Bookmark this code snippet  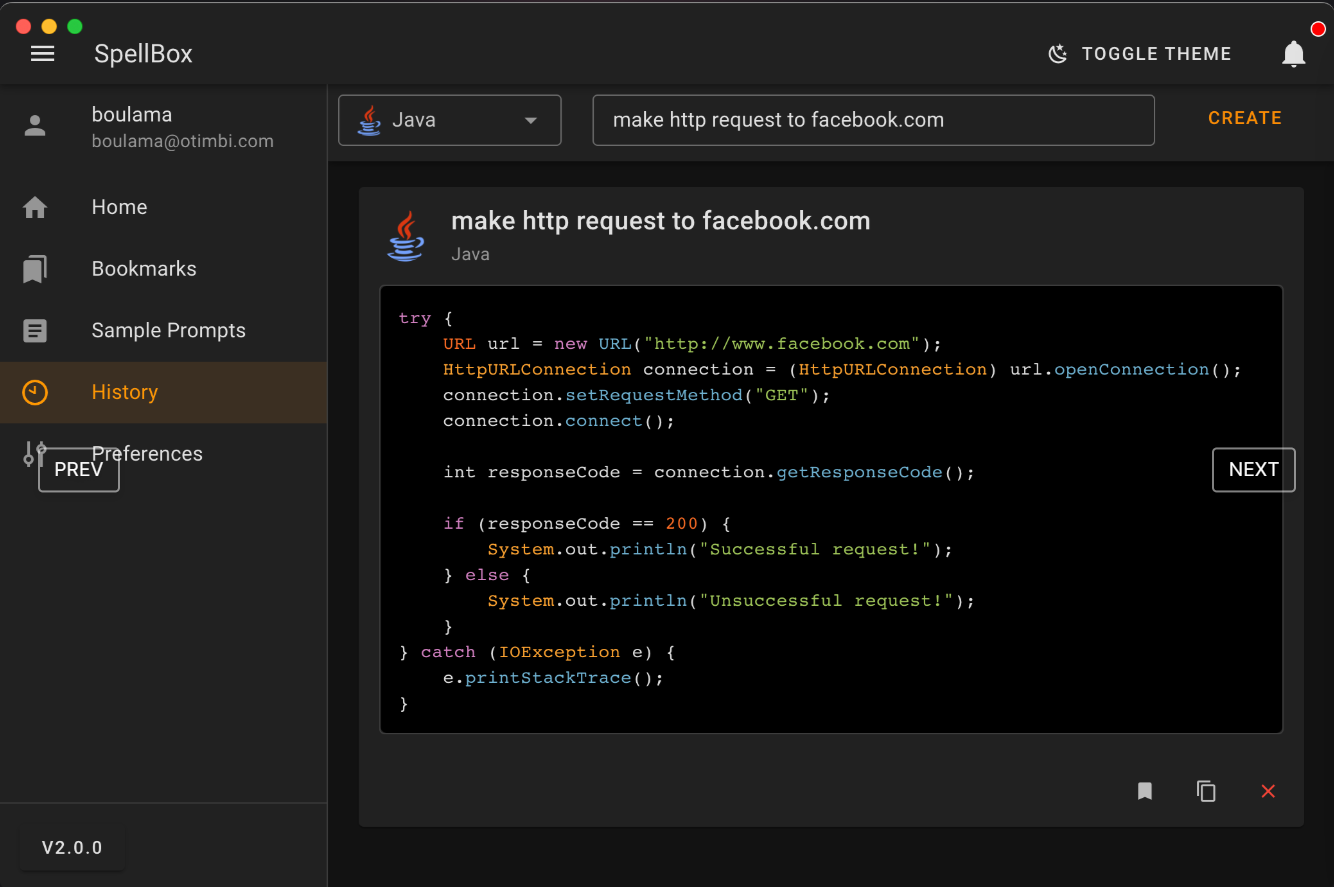click(x=1145, y=791)
